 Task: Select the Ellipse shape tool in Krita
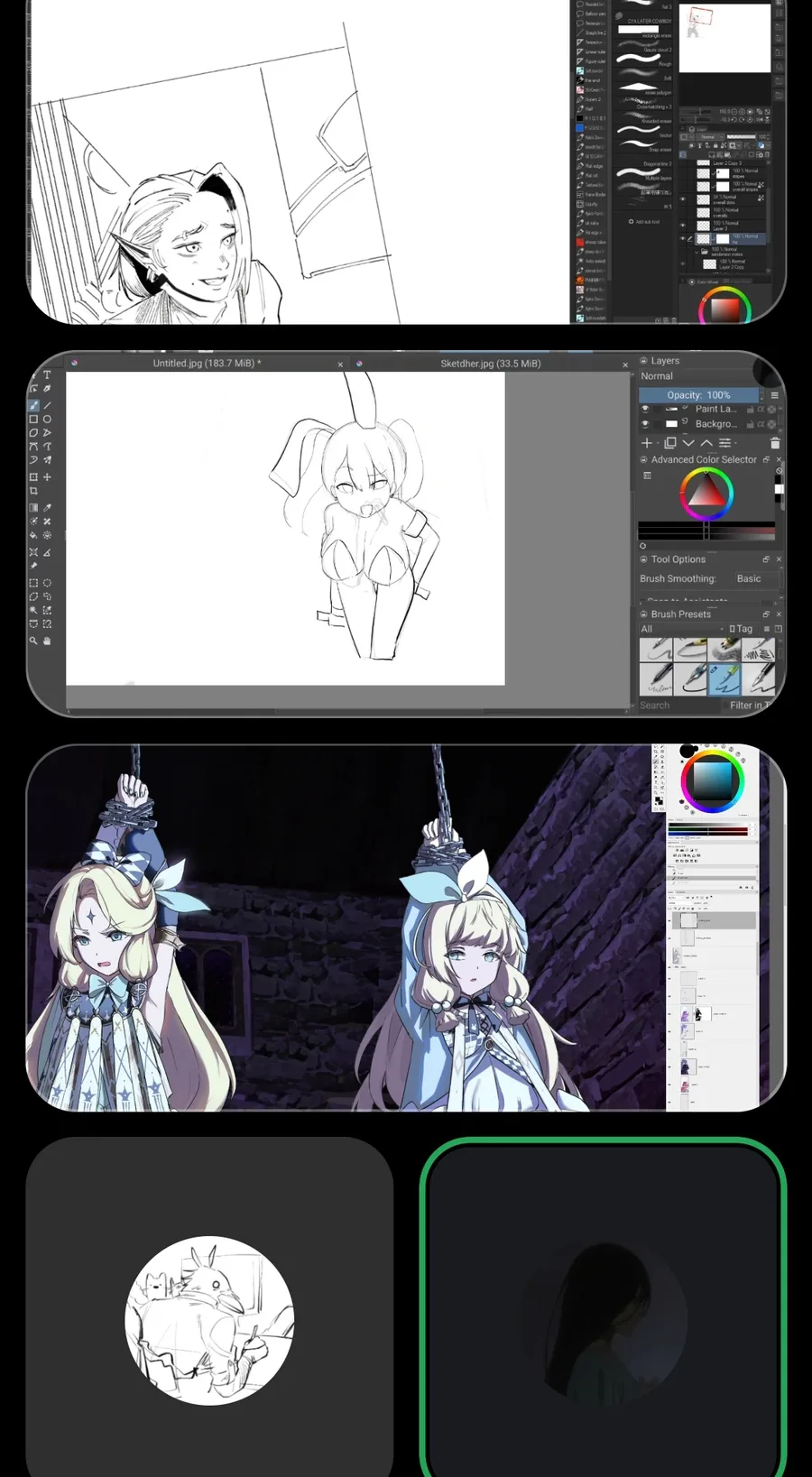click(x=47, y=420)
